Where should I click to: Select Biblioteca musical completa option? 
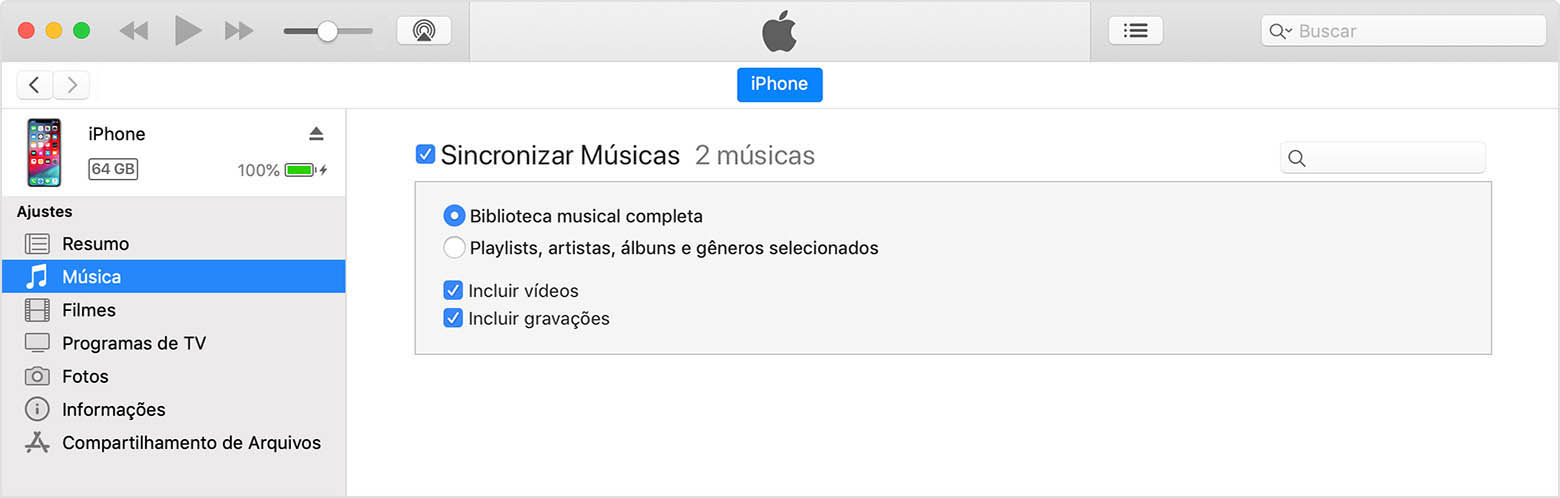click(454, 216)
